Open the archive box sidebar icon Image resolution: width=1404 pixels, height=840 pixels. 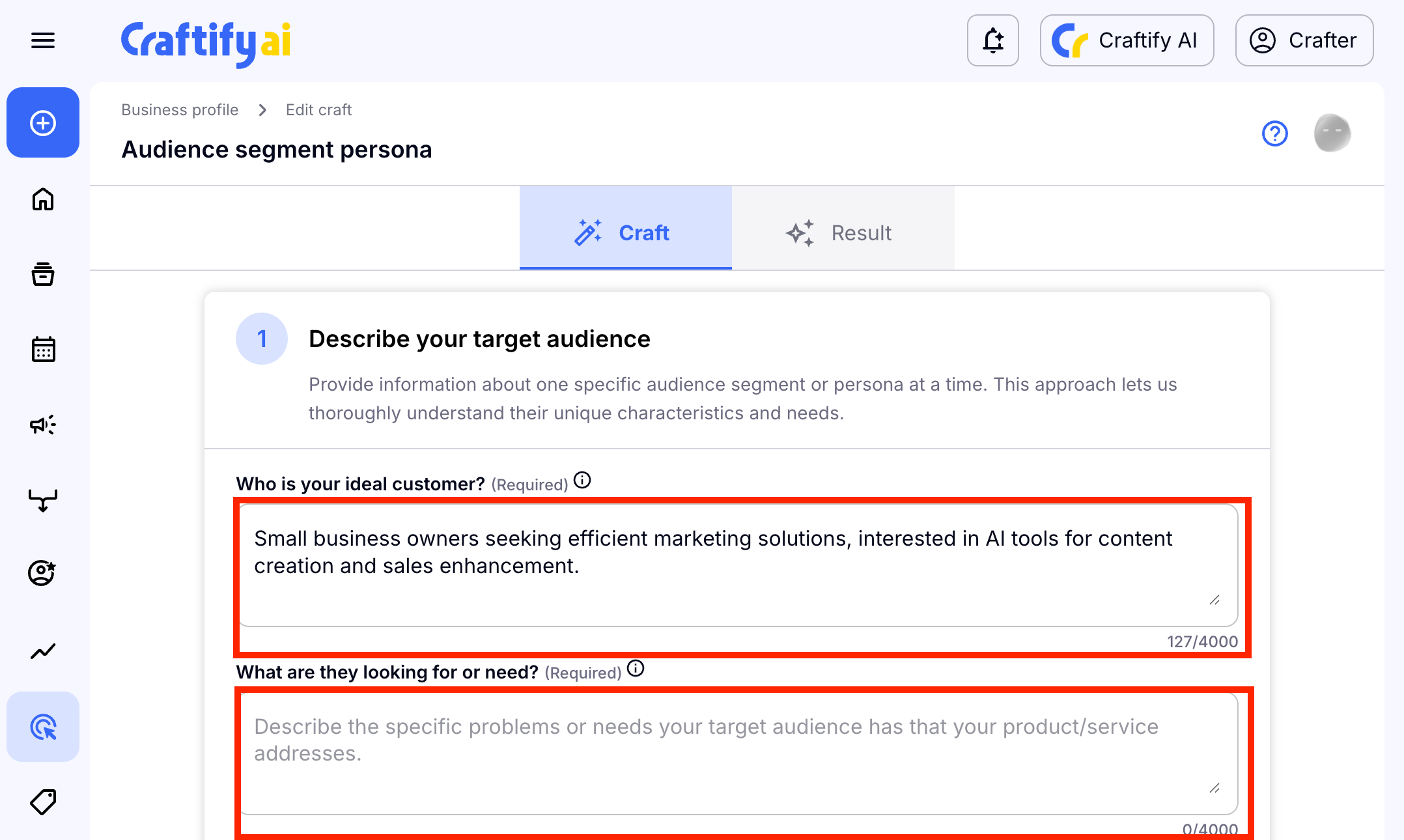pos(43,274)
